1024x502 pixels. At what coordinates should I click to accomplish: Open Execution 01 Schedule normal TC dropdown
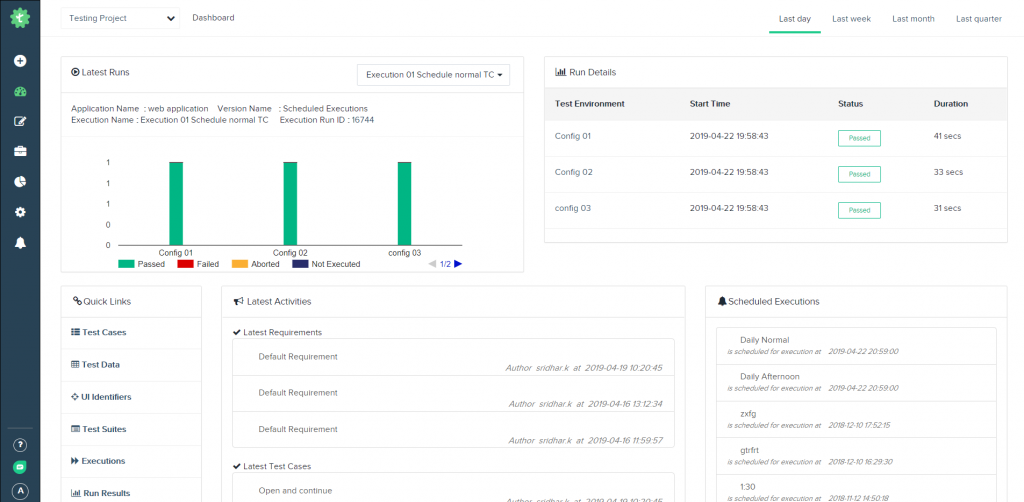[434, 75]
